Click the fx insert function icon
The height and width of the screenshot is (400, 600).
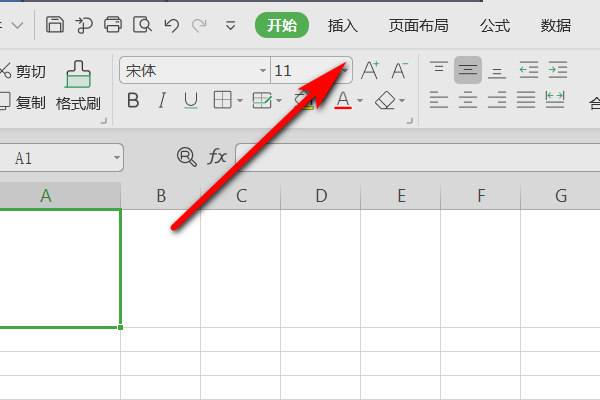tap(217, 157)
